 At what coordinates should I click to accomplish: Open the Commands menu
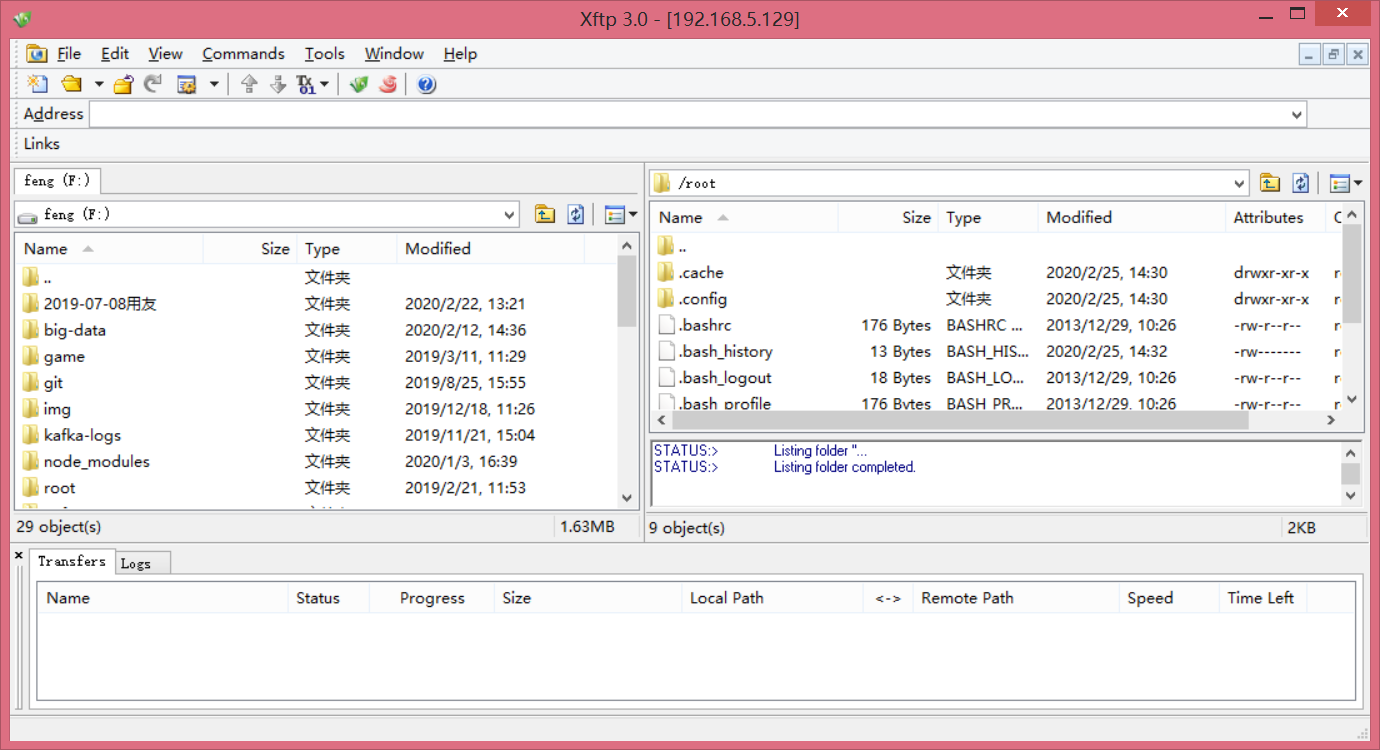pos(243,54)
